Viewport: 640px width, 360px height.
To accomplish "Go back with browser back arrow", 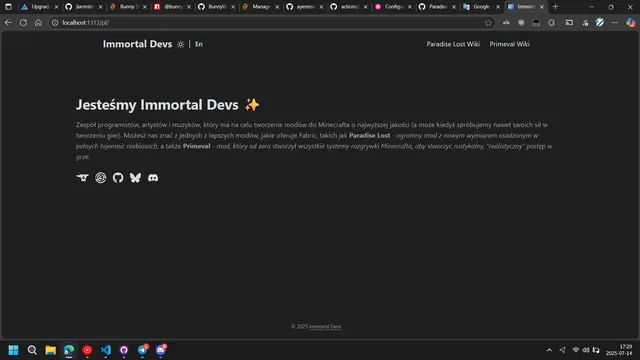I will [8, 23].
